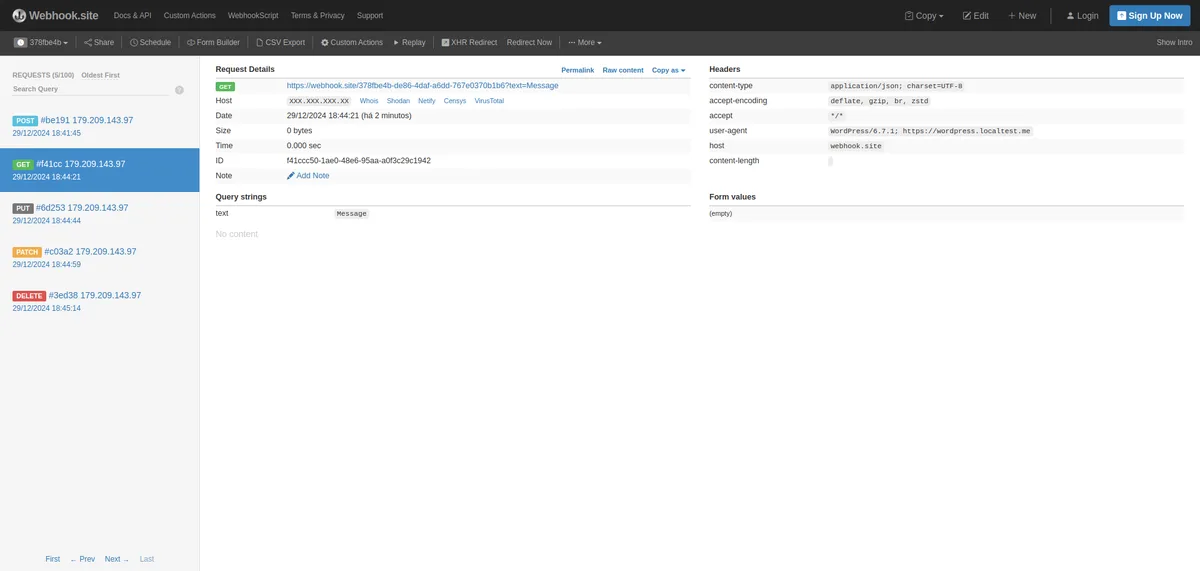Click the query string value Message
The width and height of the screenshot is (1200, 571).
352,214
